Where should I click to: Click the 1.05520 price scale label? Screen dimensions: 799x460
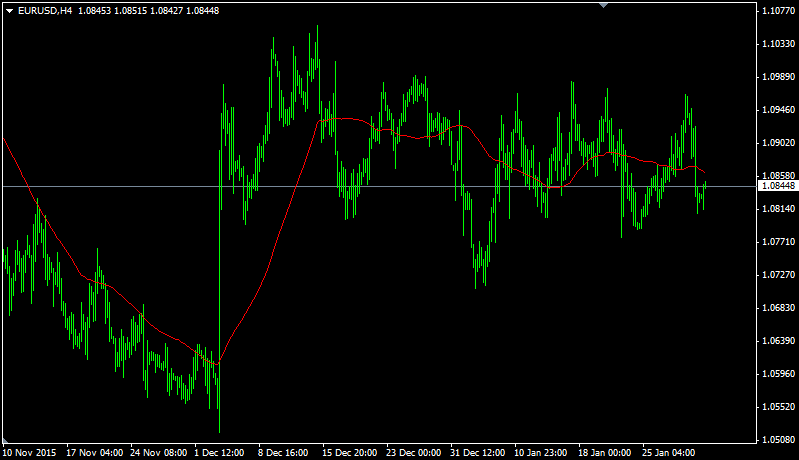coord(778,407)
